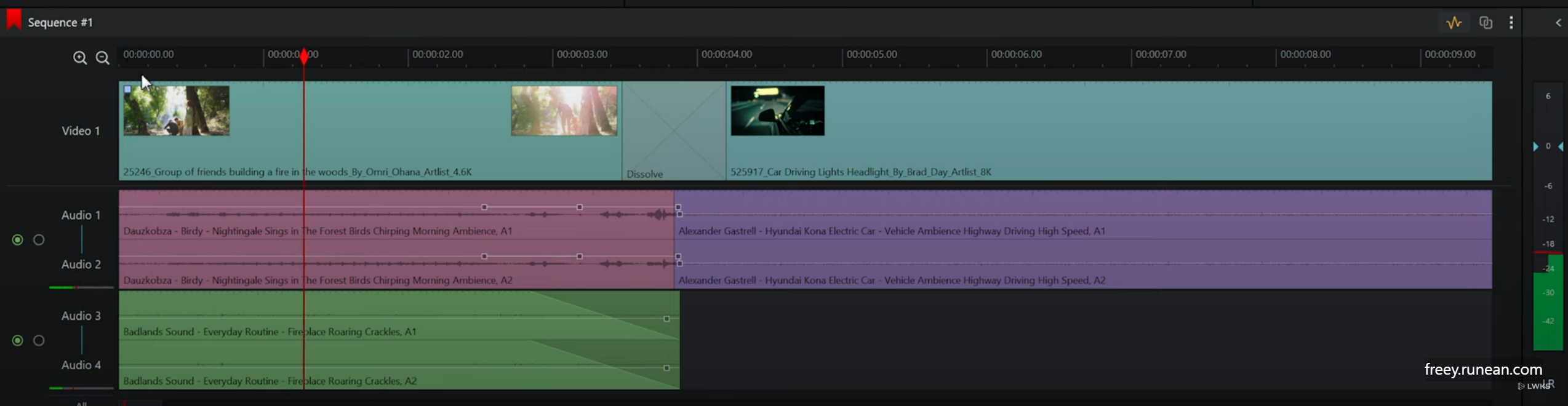This screenshot has width=1568, height=406.
Task: Select the Badlands Sound Fireplace Roaring Crackles A1 clip
Action: pyautogui.click(x=399, y=316)
